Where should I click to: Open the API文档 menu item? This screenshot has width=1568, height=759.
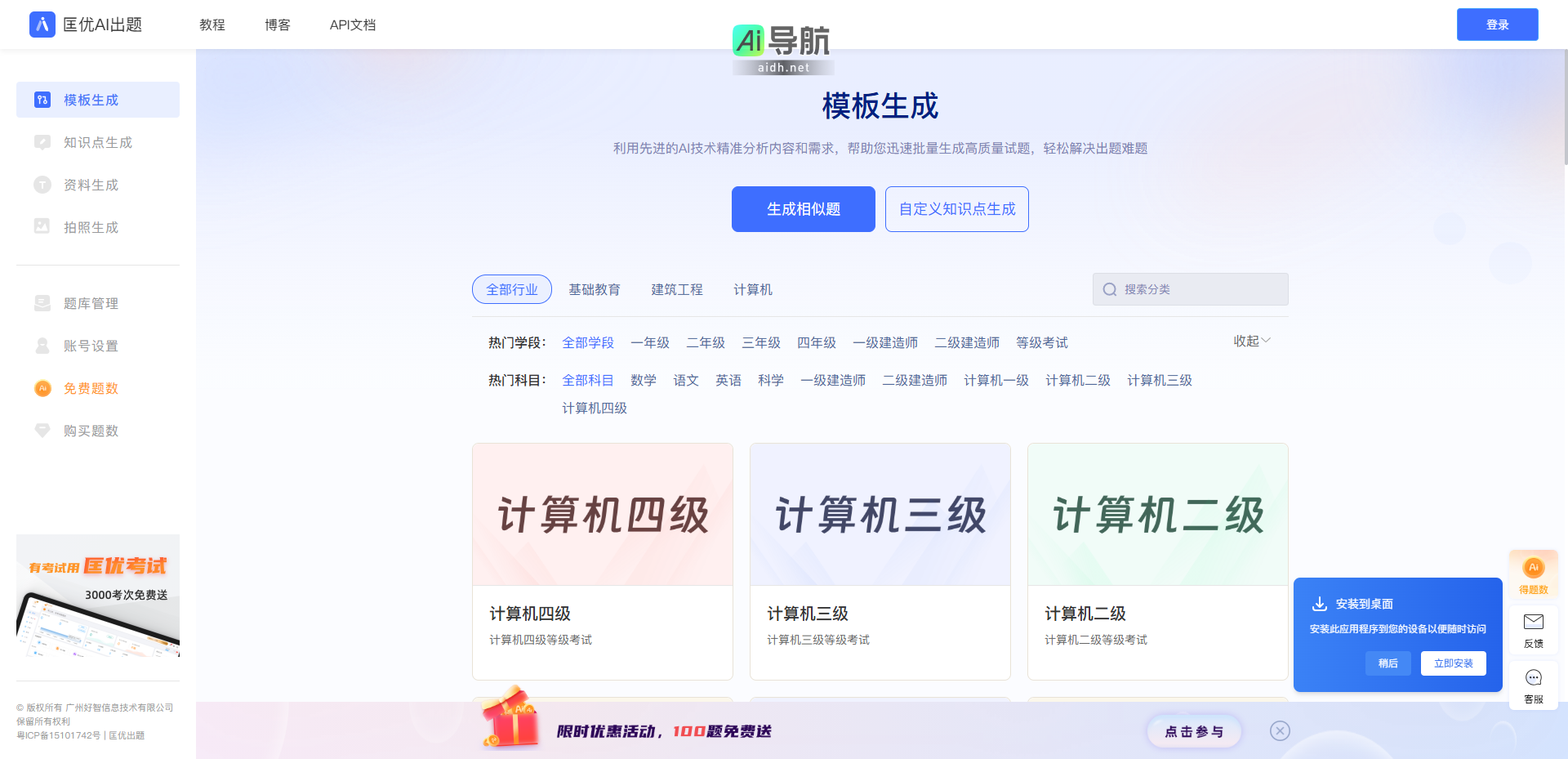[353, 25]
